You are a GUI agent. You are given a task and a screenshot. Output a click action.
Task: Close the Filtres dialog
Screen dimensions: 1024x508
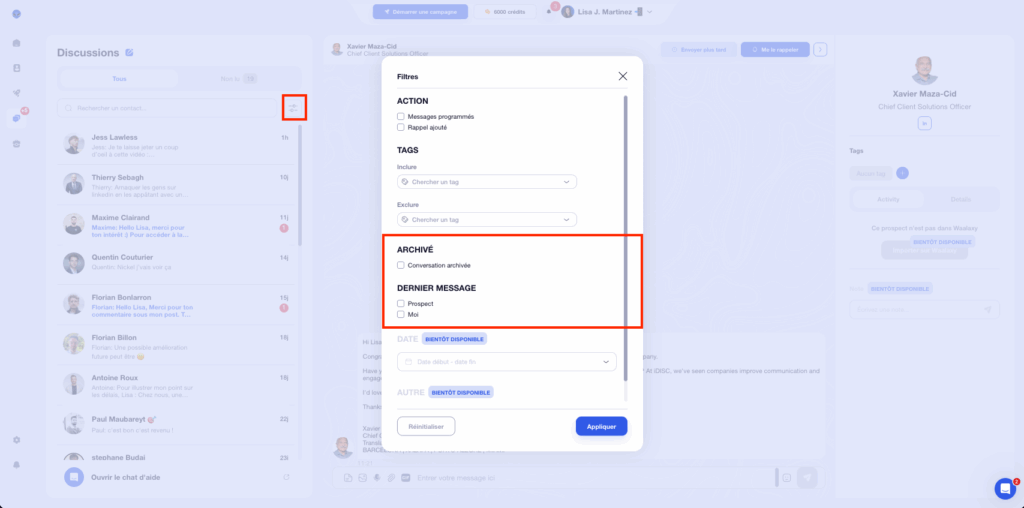click(622, 76)
